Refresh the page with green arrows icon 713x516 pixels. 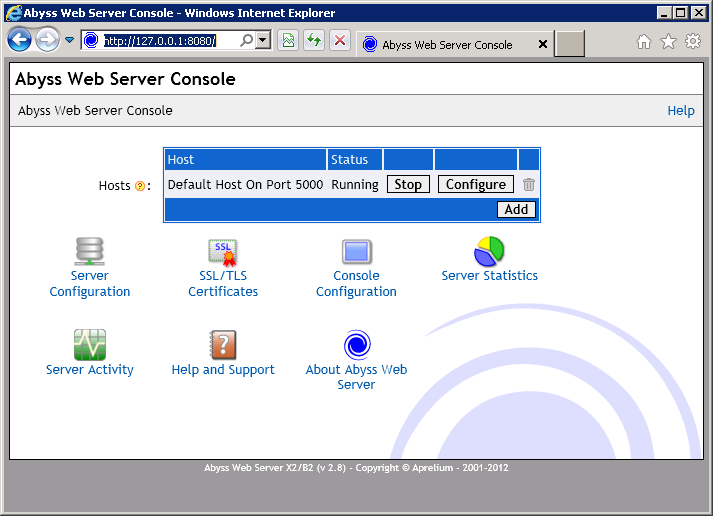[314, 40]
